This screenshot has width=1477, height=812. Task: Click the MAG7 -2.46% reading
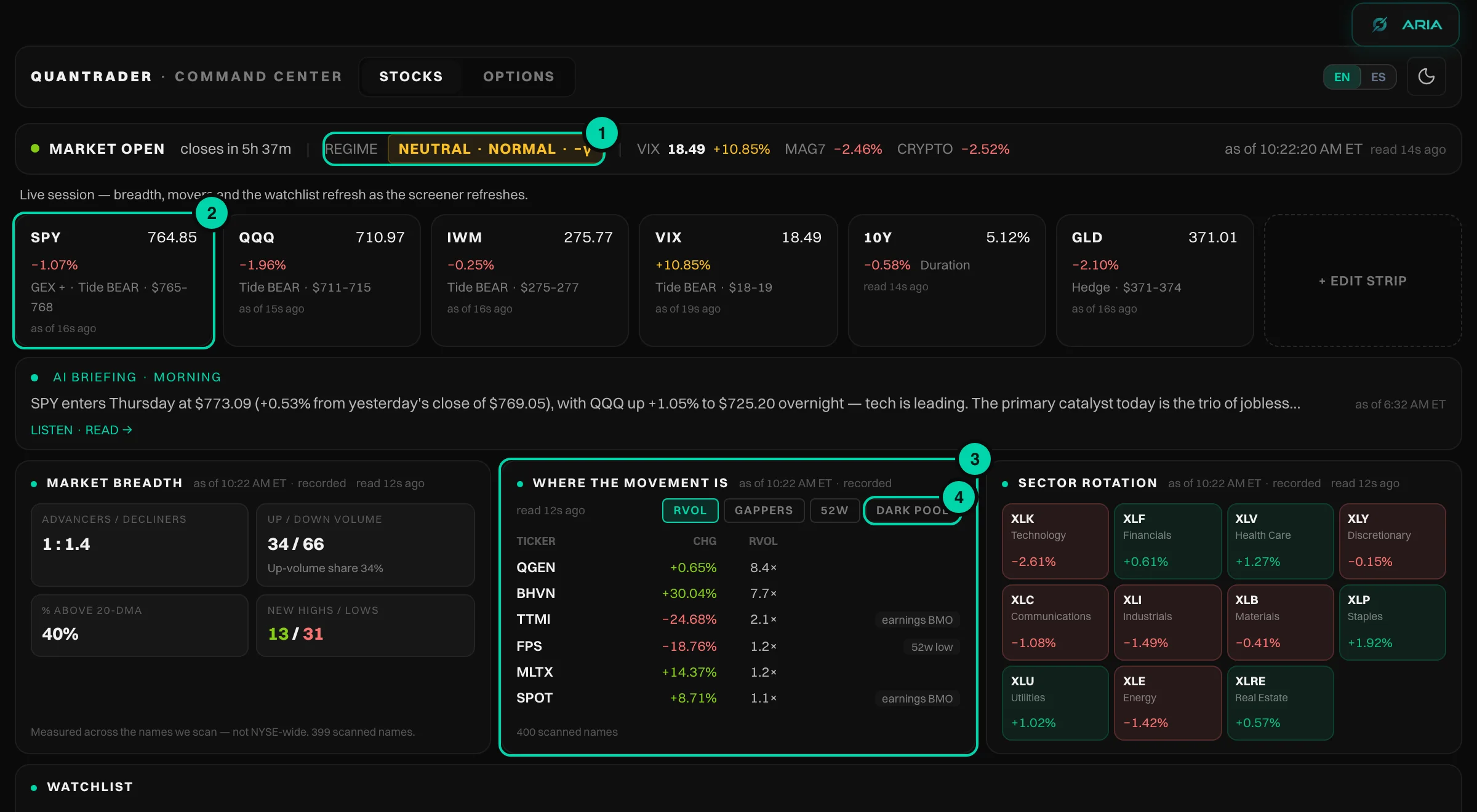coord(833,149)
